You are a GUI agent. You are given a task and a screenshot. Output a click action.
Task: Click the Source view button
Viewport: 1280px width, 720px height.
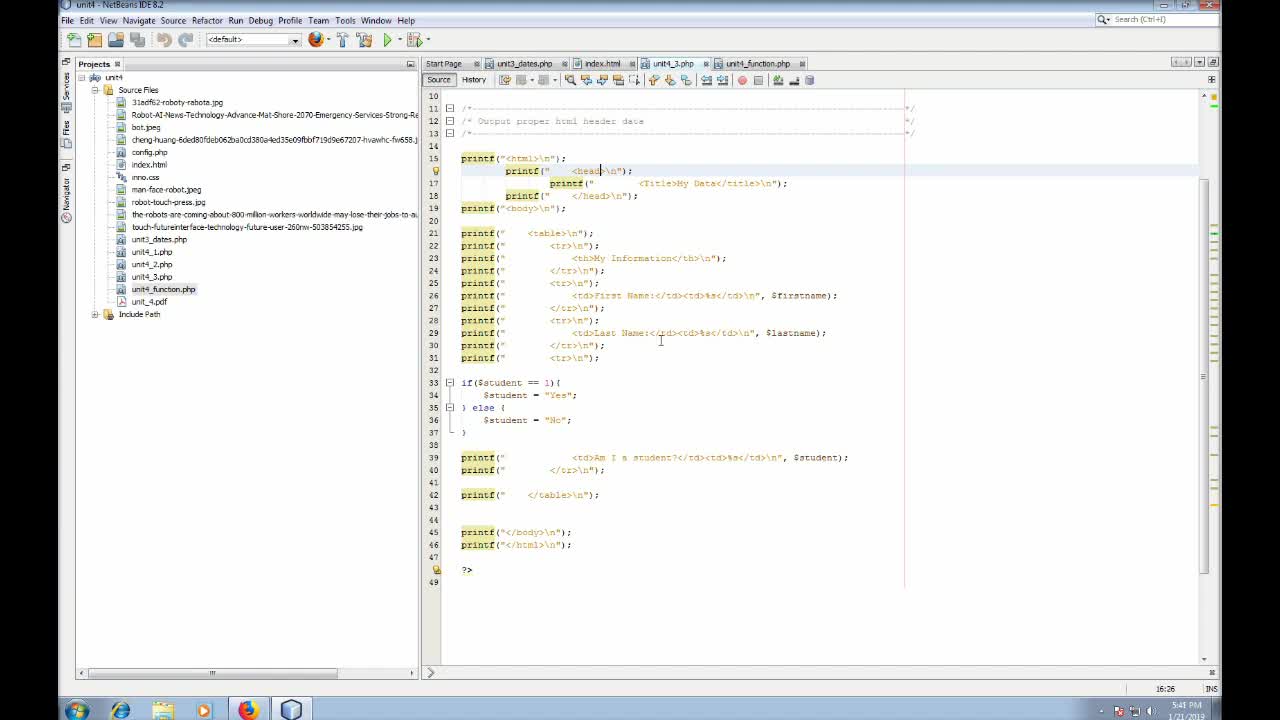439,80
